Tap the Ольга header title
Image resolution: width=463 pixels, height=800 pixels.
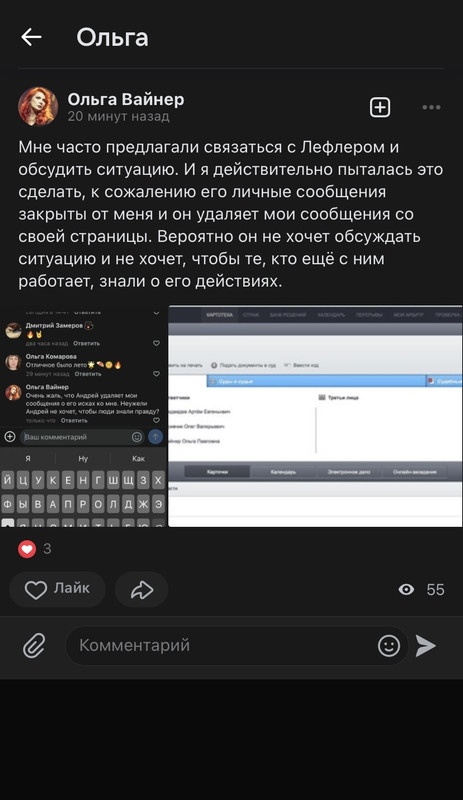[112, 38]
